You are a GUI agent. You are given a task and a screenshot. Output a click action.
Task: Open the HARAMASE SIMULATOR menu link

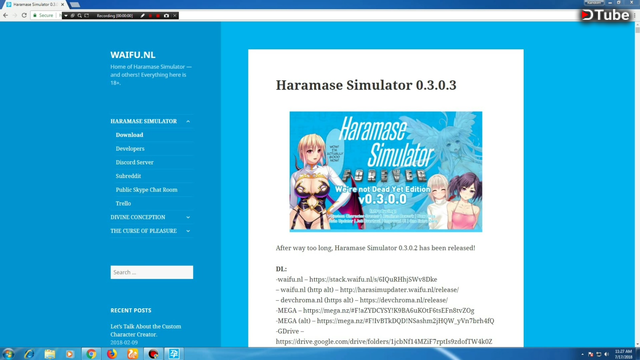(144, 121)
